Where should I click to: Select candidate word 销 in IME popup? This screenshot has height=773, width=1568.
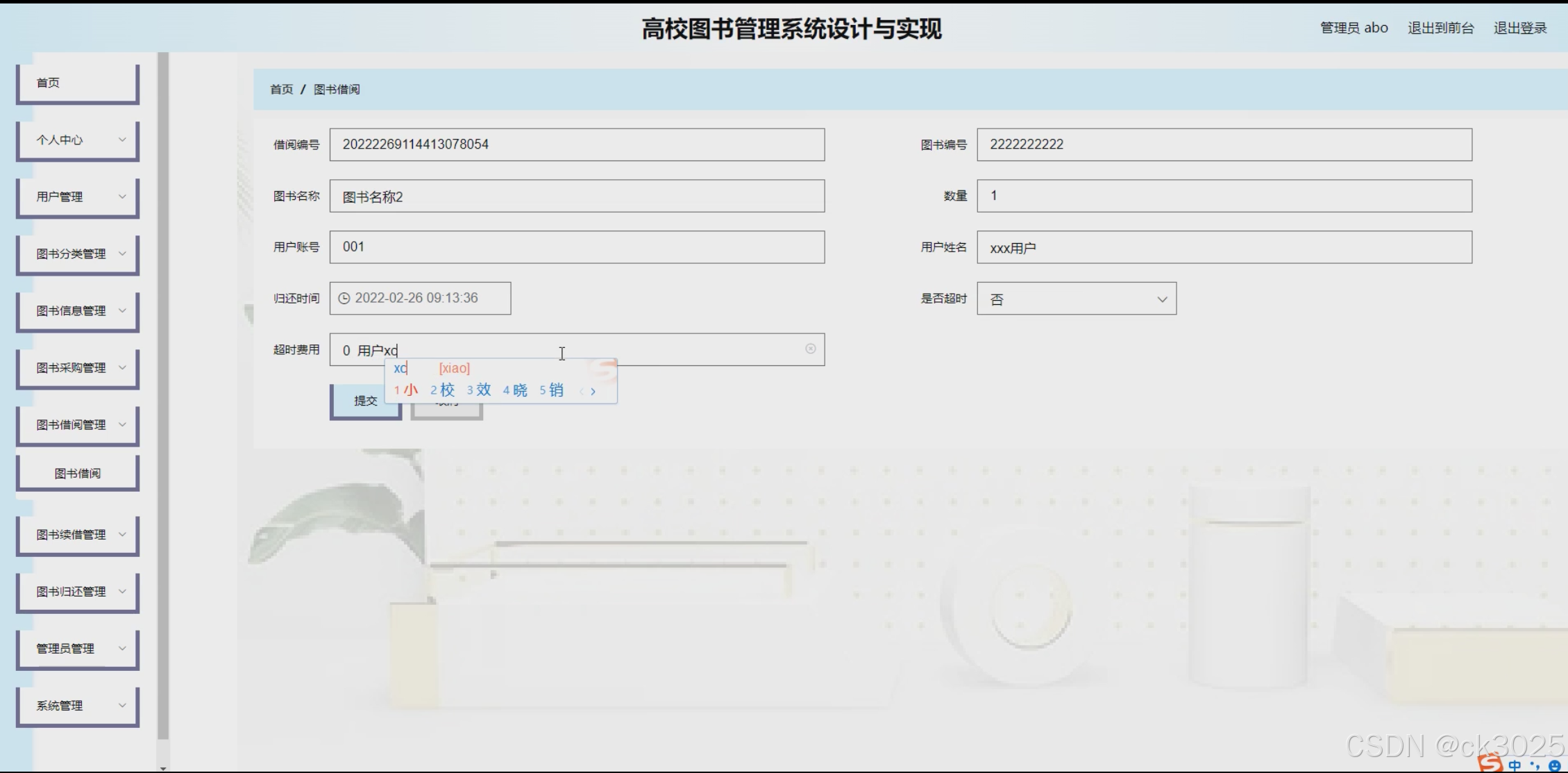point(555,390)
